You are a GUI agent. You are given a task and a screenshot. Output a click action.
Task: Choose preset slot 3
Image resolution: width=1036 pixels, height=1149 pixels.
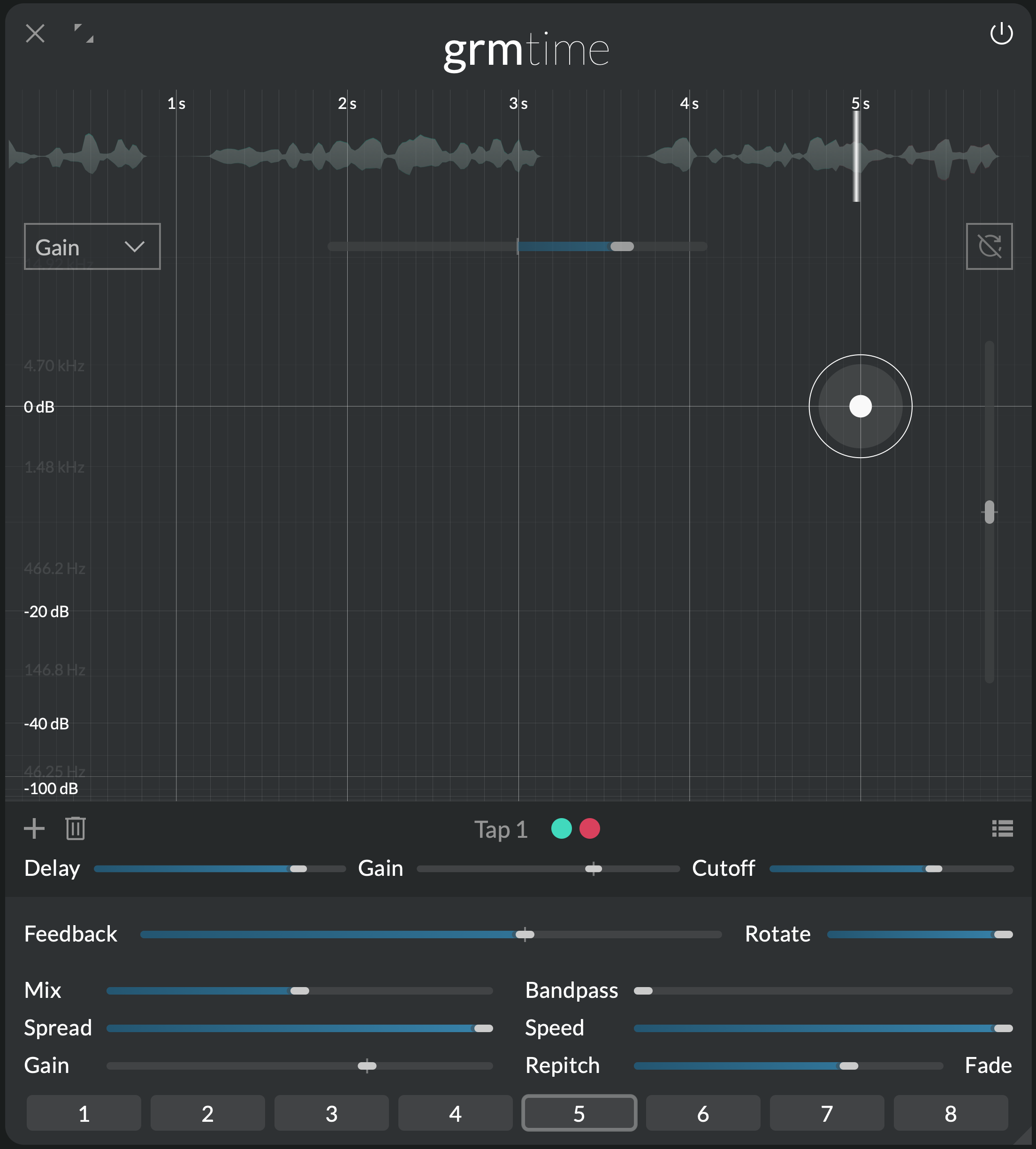coord(331,1113)
